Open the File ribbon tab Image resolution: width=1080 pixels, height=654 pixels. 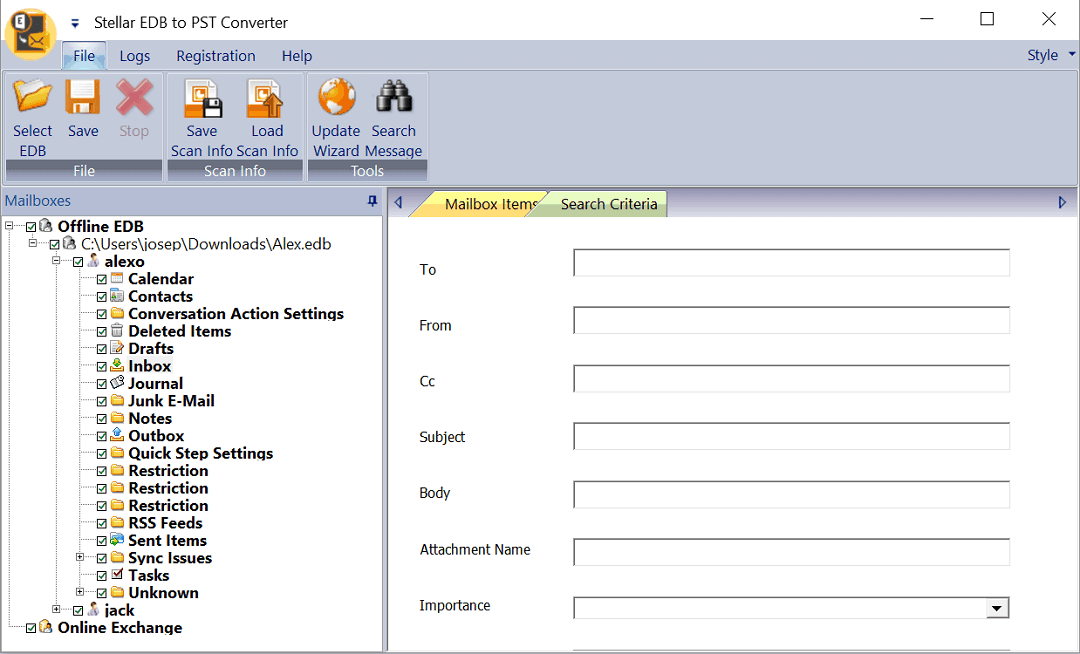coord(84,56)
